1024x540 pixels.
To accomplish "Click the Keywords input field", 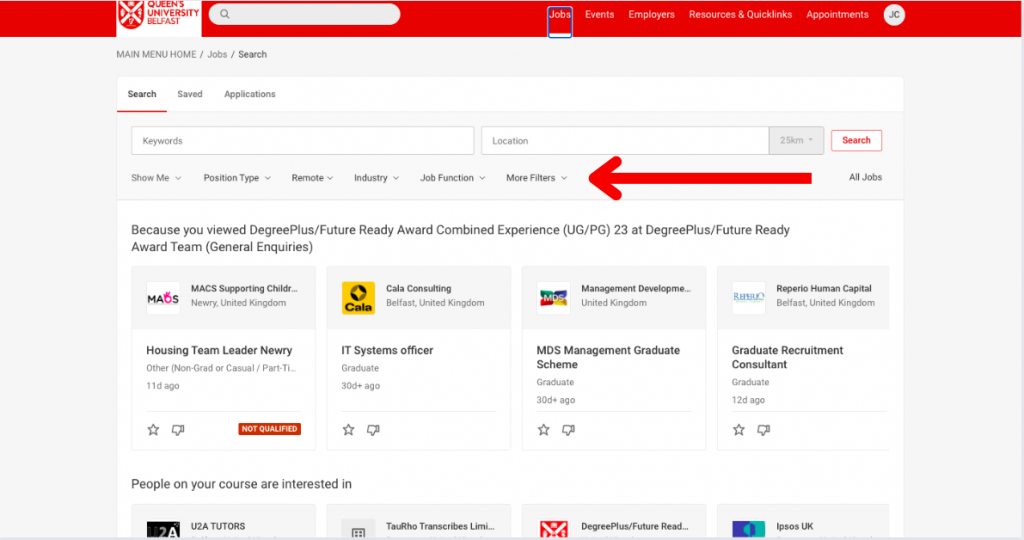I will coord(302,141).
